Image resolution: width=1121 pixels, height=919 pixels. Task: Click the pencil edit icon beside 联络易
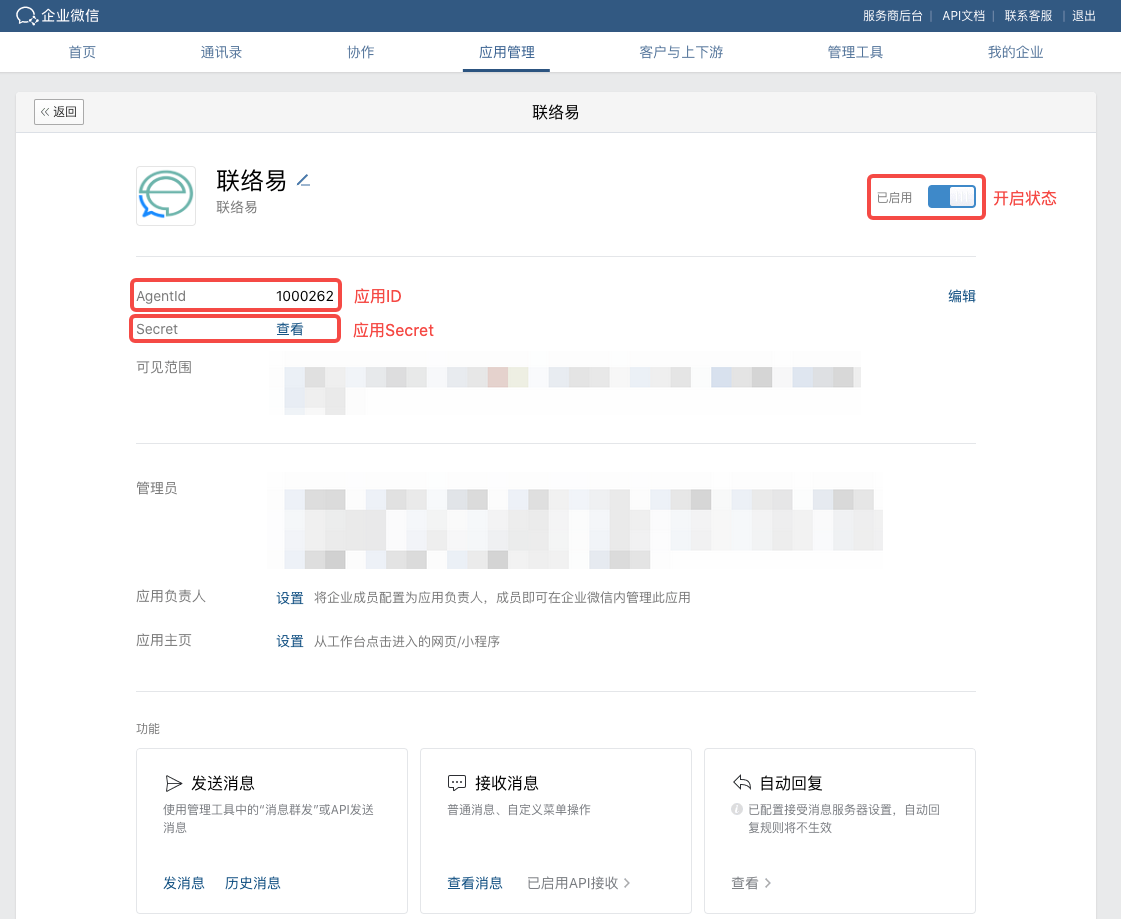pyautogui.click(x=304, y=181)
